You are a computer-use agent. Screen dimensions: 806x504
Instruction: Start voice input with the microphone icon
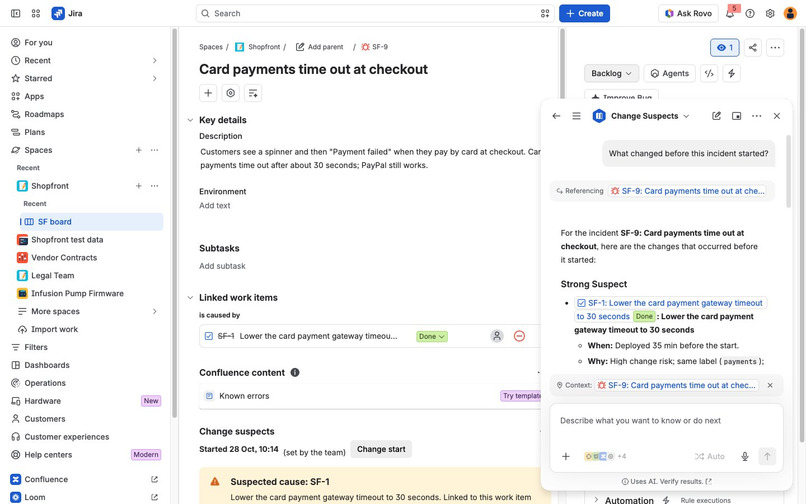pos(745,456)
